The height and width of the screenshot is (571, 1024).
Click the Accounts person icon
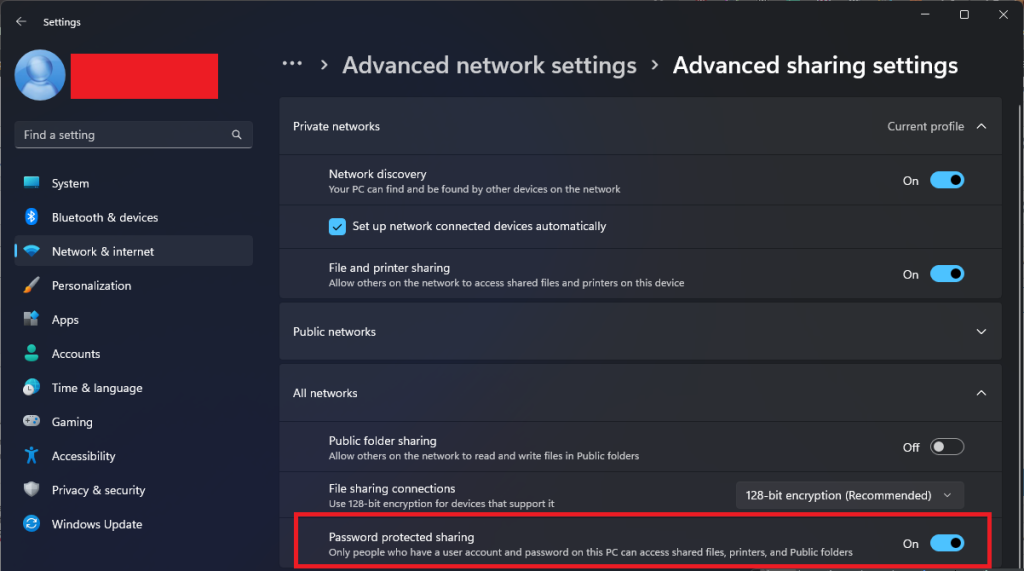[31, 353]
